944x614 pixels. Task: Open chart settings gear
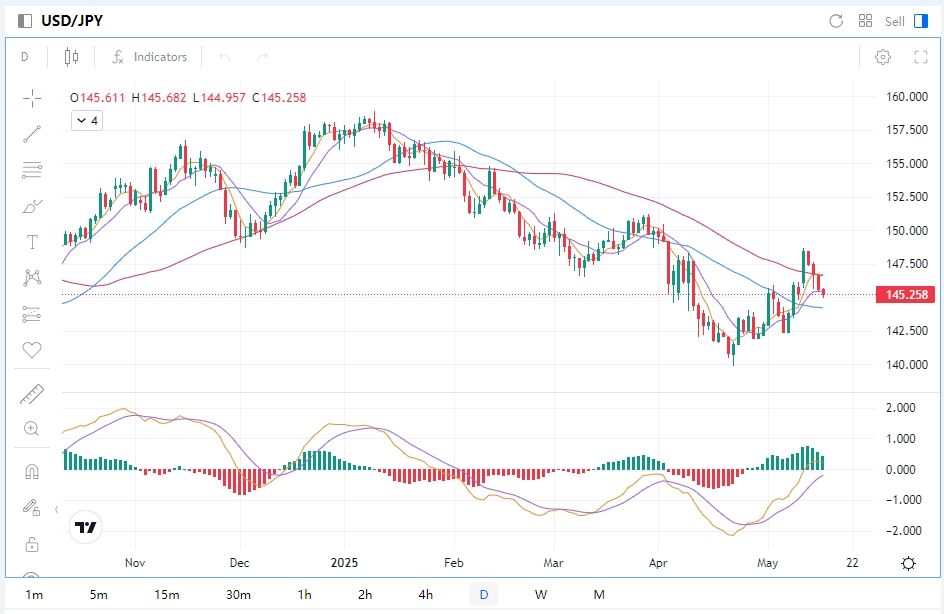tap(883, 57)
